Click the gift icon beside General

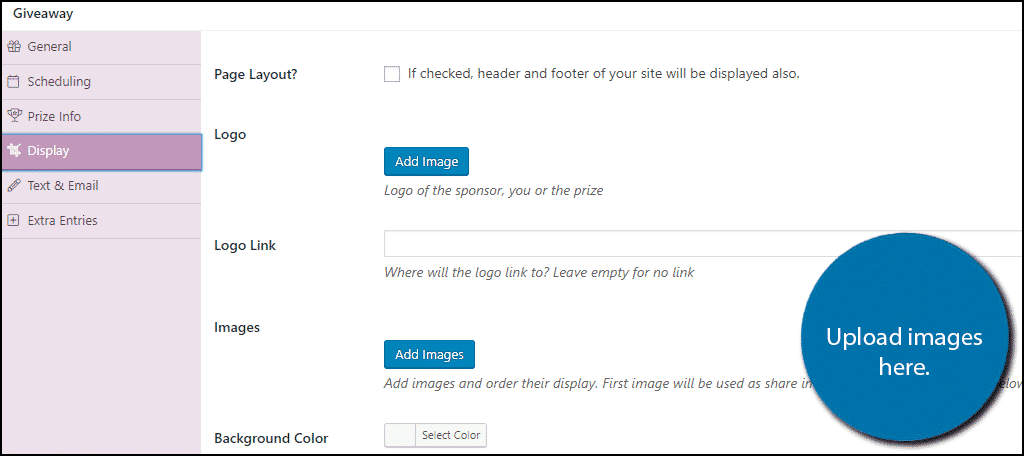tap(13, 47)
